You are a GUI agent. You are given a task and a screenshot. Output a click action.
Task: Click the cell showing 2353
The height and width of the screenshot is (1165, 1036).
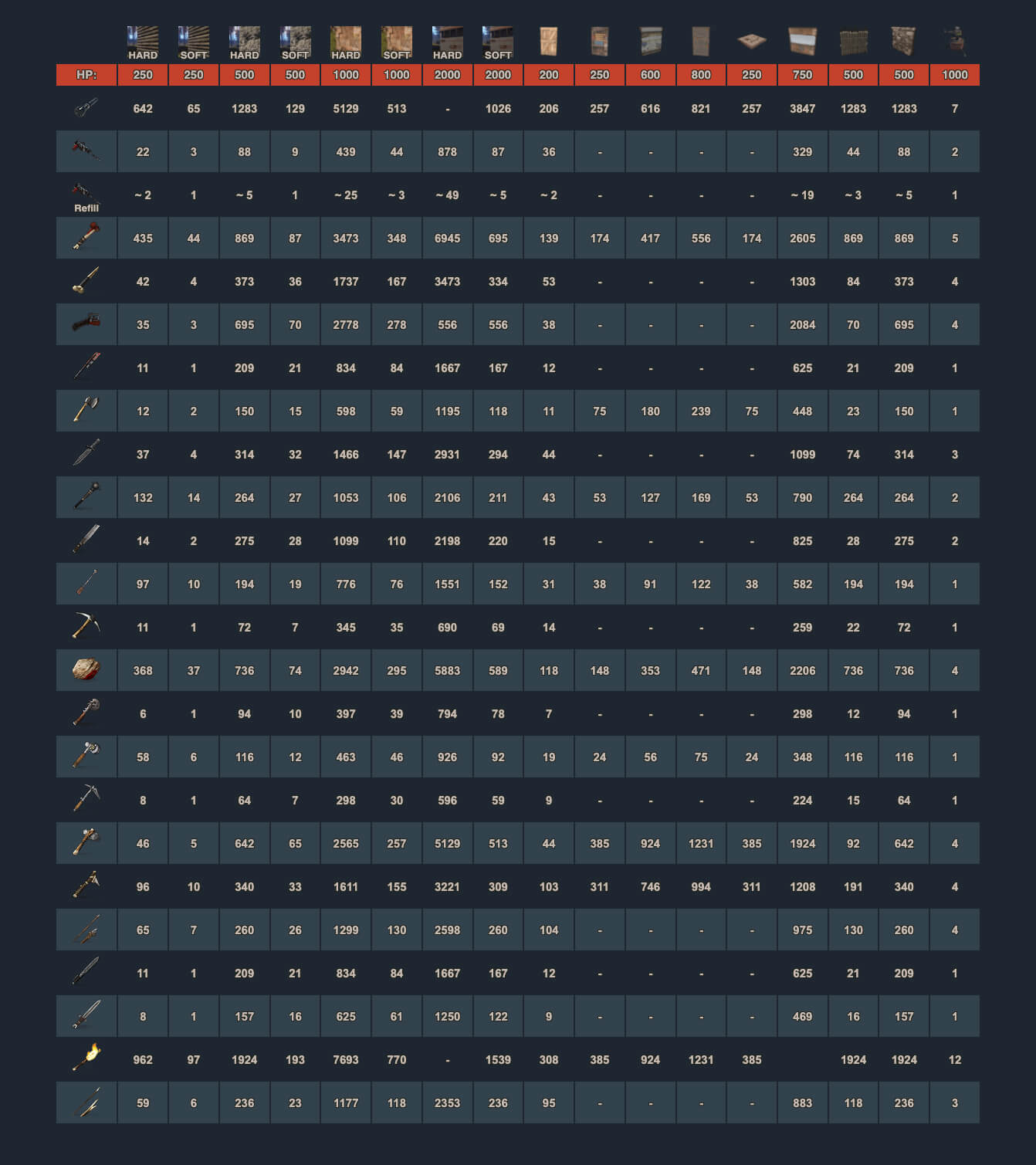[448, 1103]
